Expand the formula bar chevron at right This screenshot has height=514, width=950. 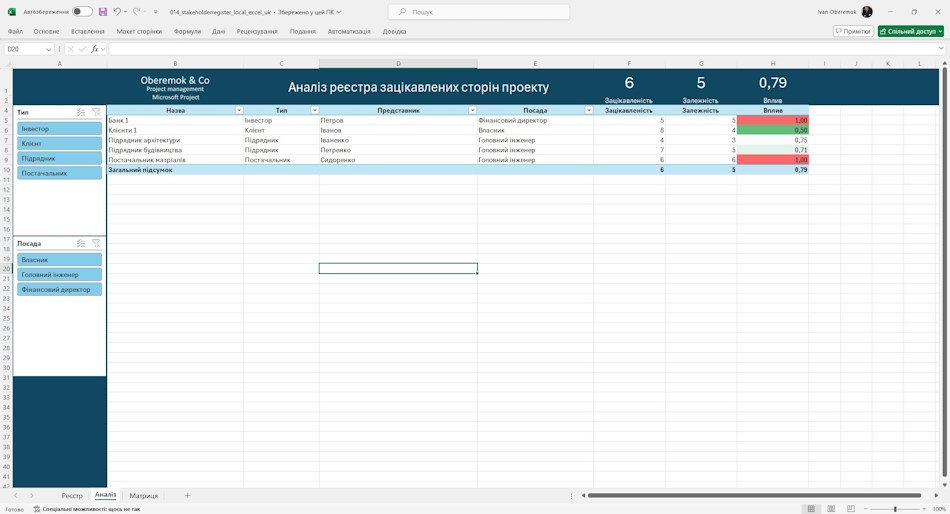coord(941,49)
